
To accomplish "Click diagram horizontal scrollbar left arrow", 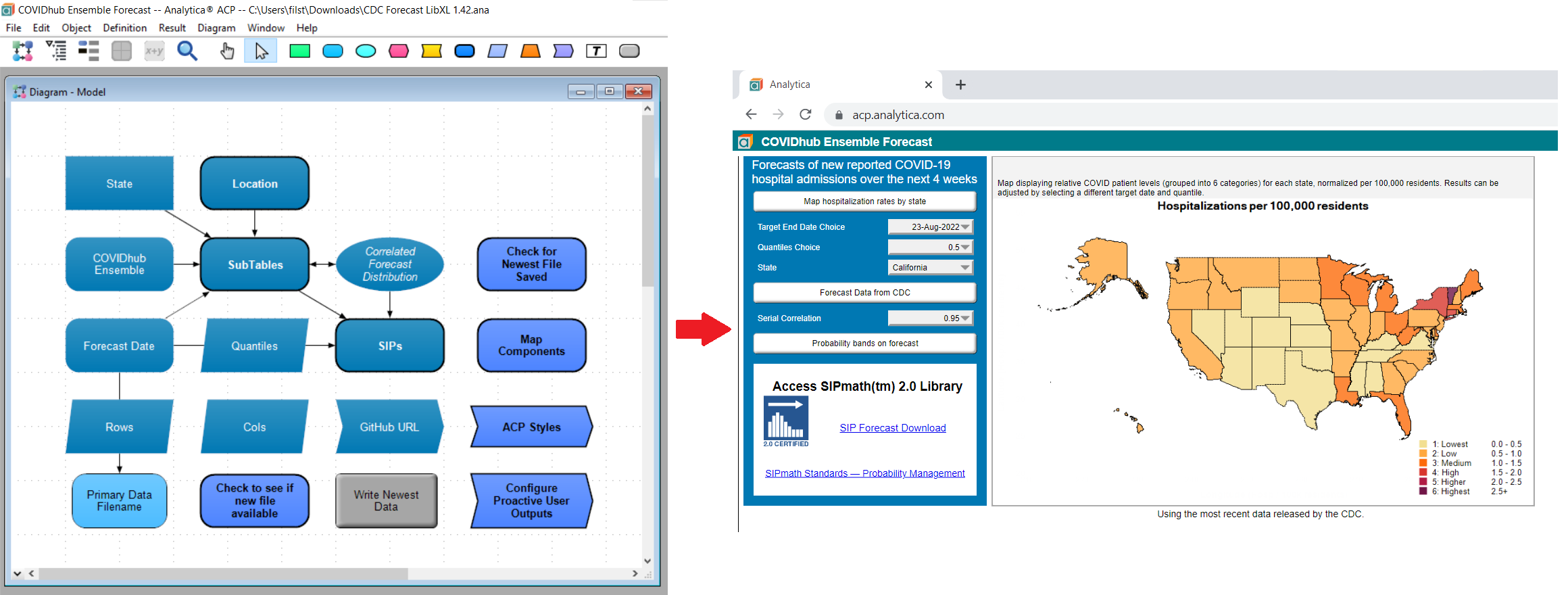I will pos(31,573).
